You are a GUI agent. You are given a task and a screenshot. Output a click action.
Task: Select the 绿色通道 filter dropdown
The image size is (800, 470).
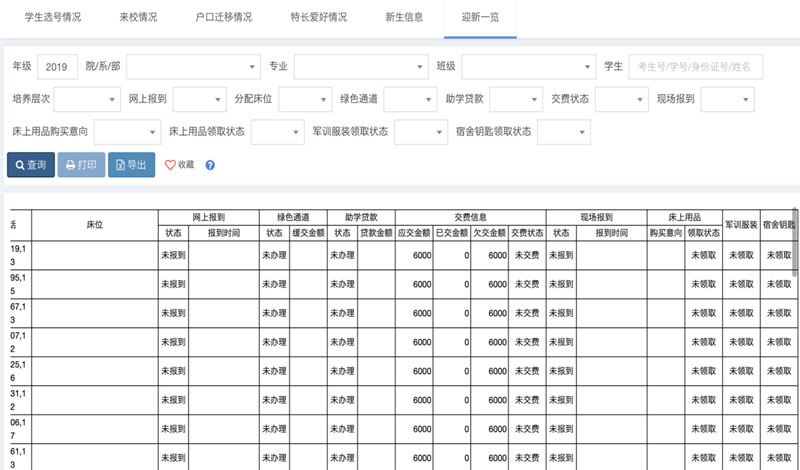411,99
